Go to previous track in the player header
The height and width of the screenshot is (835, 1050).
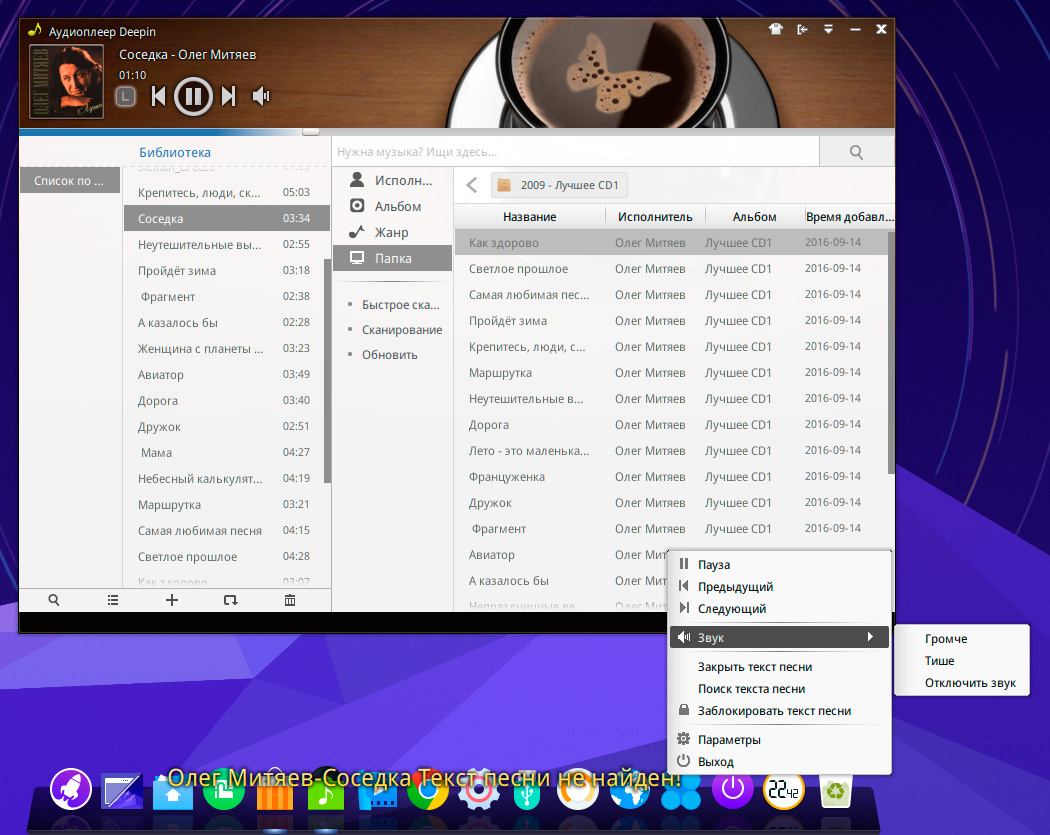coord(157,96)
